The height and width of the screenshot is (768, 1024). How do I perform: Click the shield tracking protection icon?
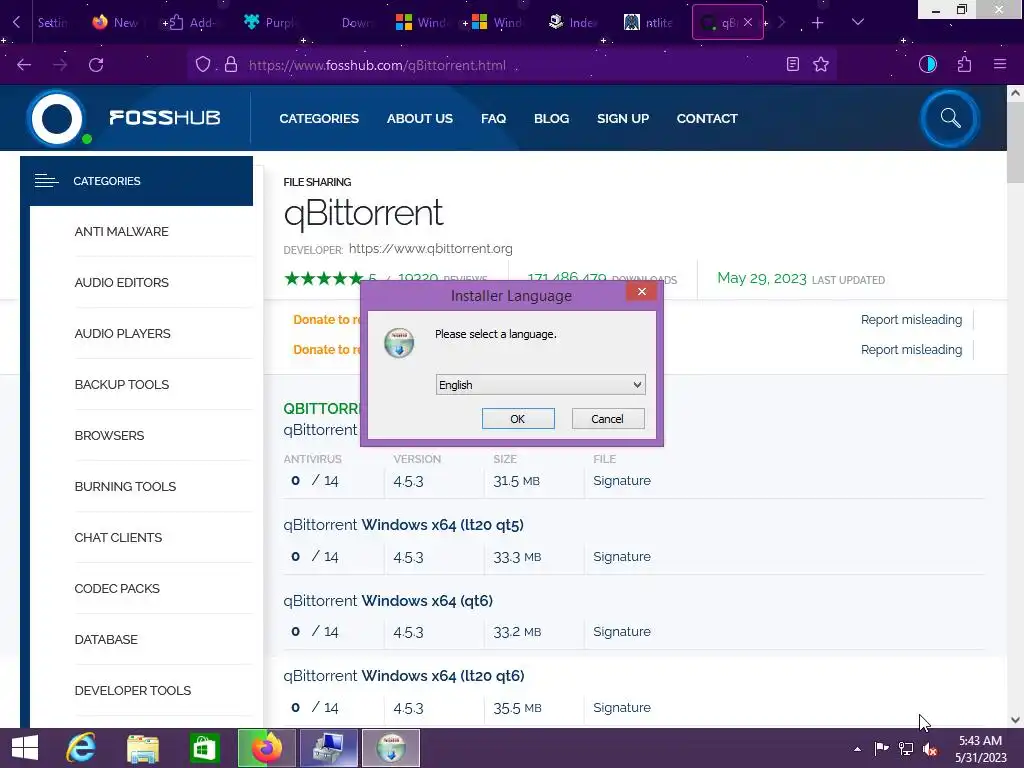(203, 65)
